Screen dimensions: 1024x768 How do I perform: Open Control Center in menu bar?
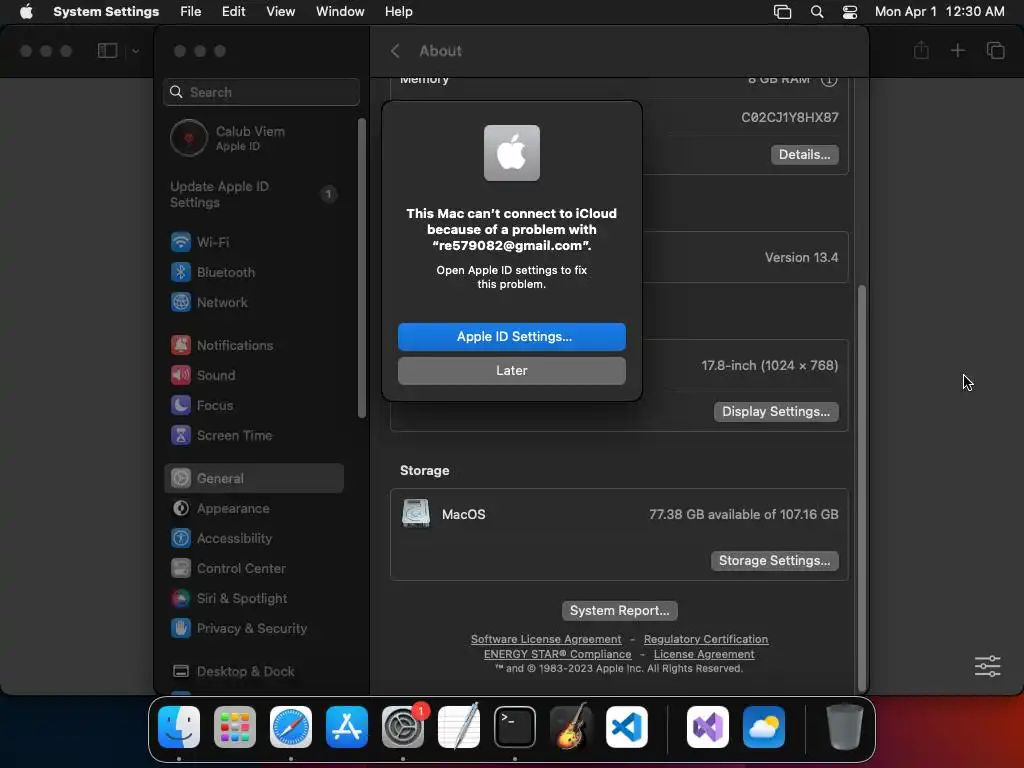pos(850,12)
